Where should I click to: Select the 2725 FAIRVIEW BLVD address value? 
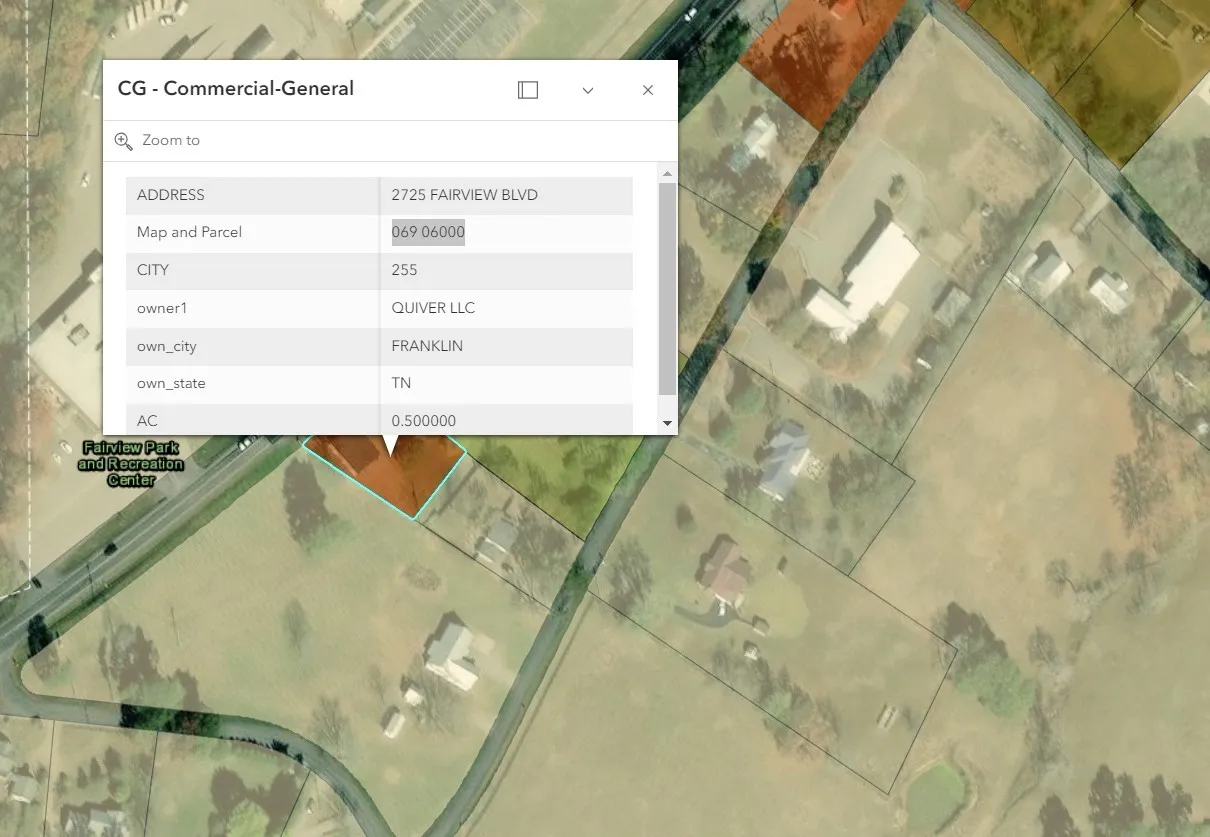[464, 195]
